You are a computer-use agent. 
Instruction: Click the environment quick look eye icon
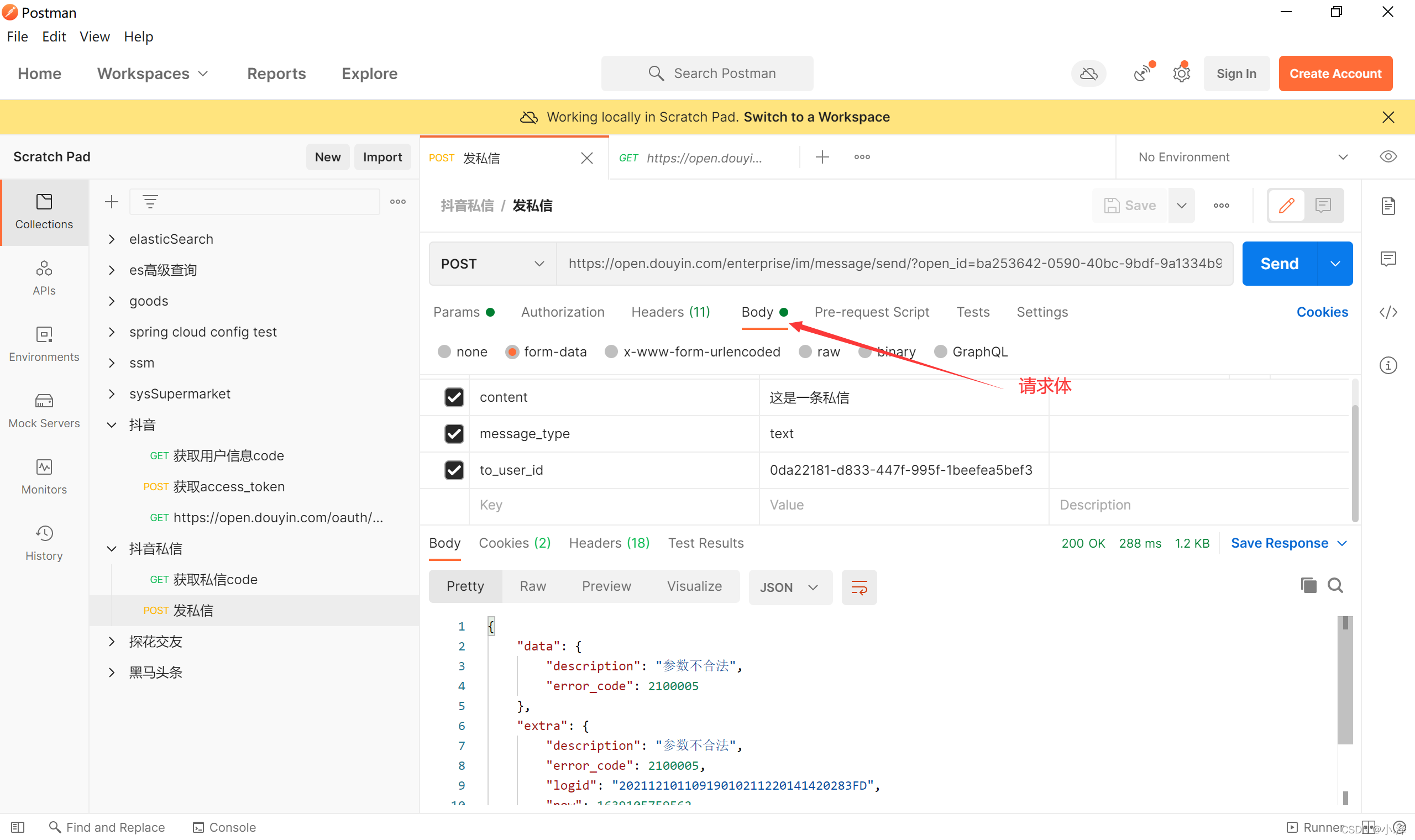[1388, 157]
